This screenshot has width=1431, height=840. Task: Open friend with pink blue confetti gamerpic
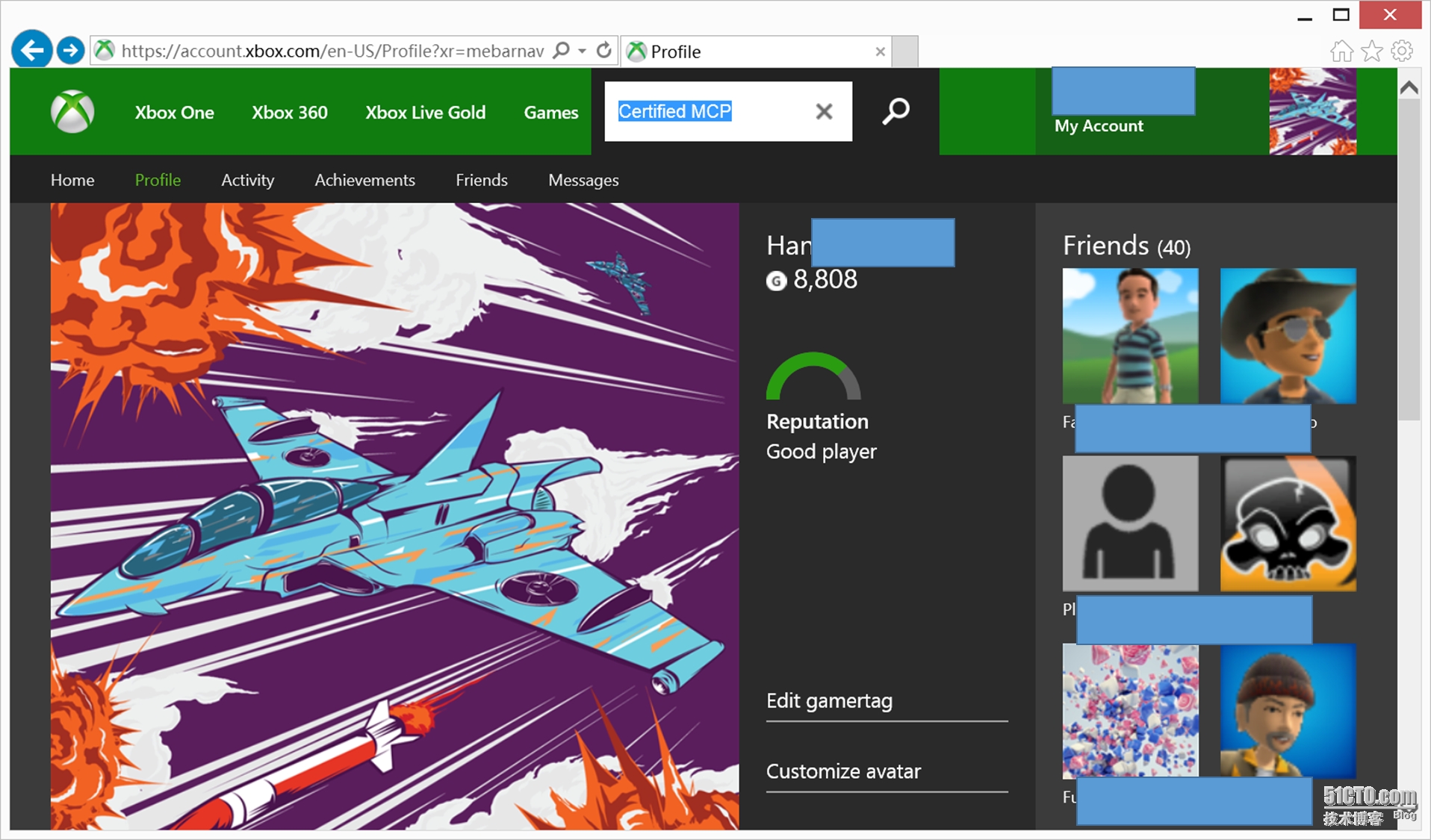pos(1131,711)
